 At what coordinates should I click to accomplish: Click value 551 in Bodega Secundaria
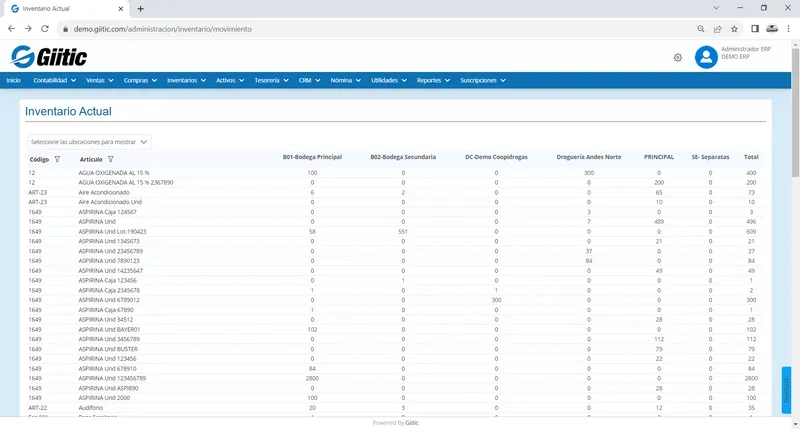(x=403, y=232)
